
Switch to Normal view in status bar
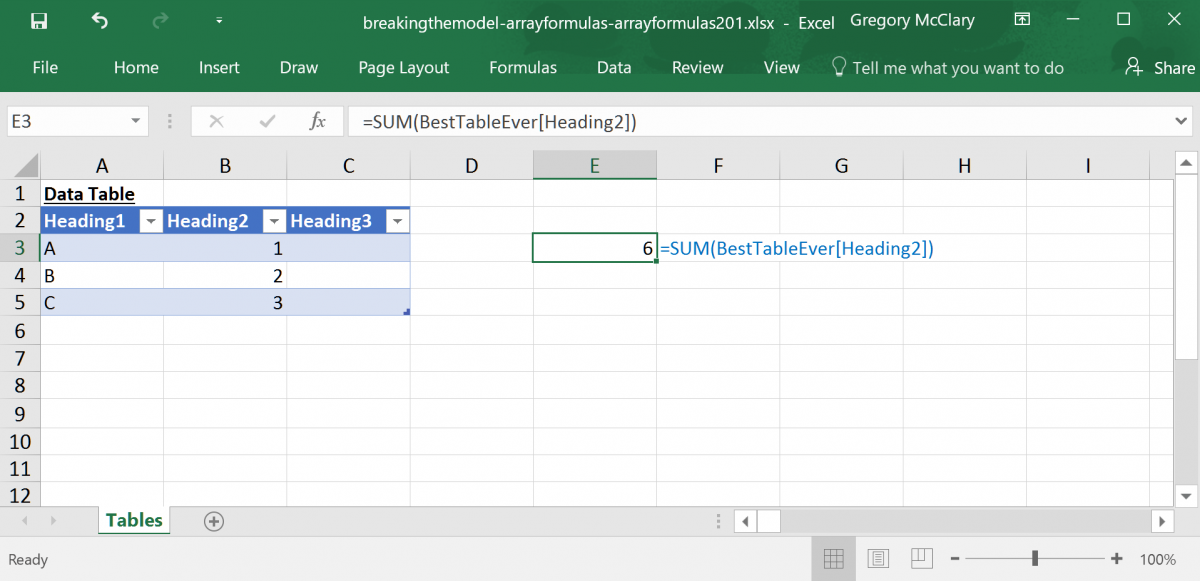pos(834,558)
